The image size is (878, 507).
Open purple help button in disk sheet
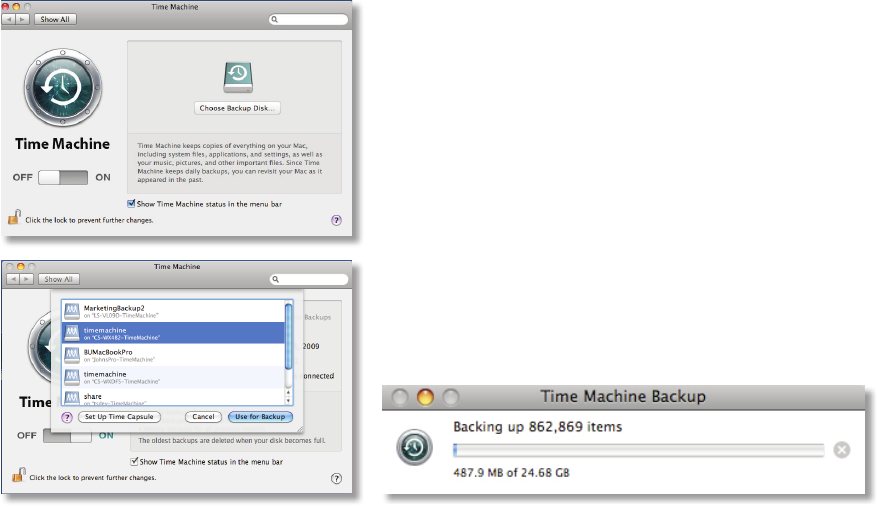[x=67, y=417]
